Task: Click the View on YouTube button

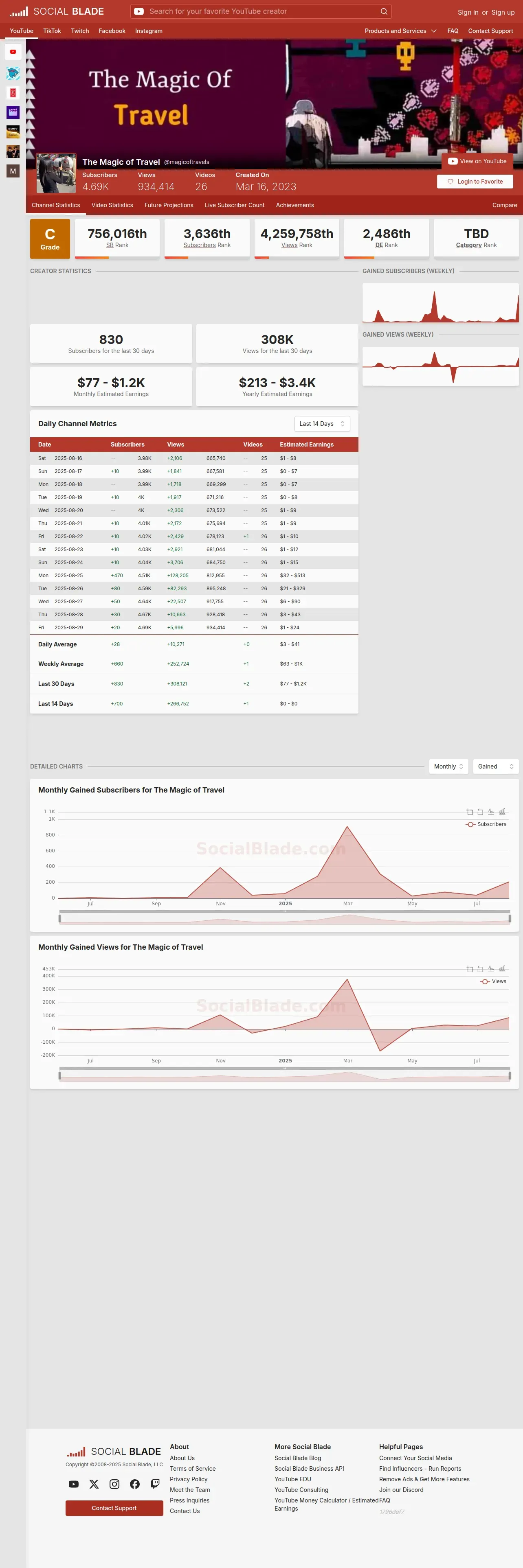Action: (x=477, y=161)
